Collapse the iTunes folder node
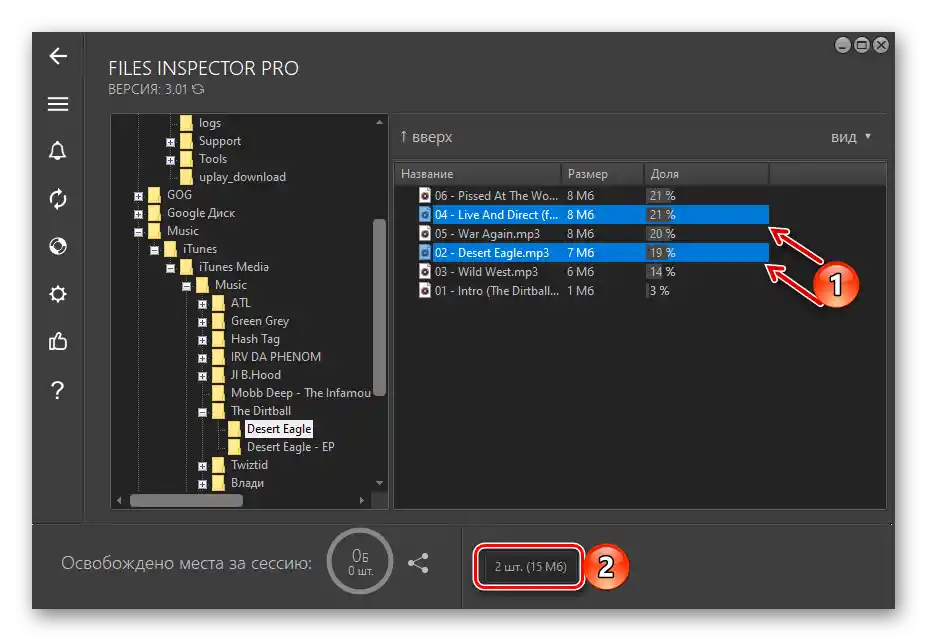 pyautogui.click(x=154, y=250)
